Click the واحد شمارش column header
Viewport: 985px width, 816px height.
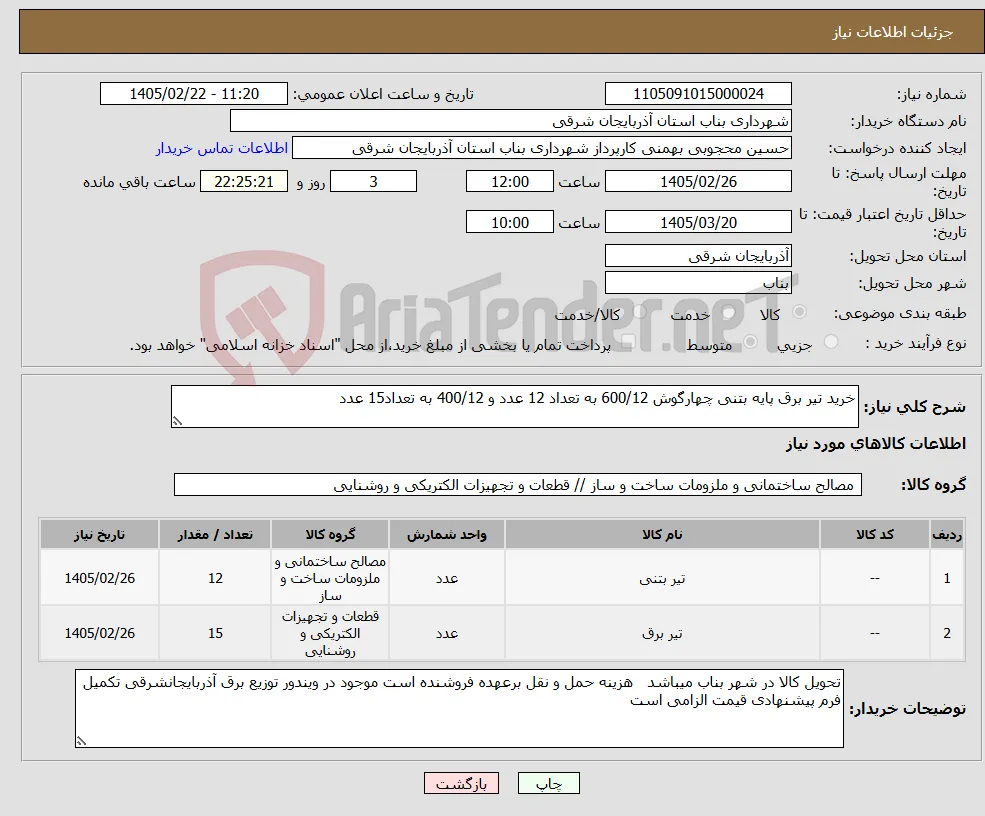447,534
